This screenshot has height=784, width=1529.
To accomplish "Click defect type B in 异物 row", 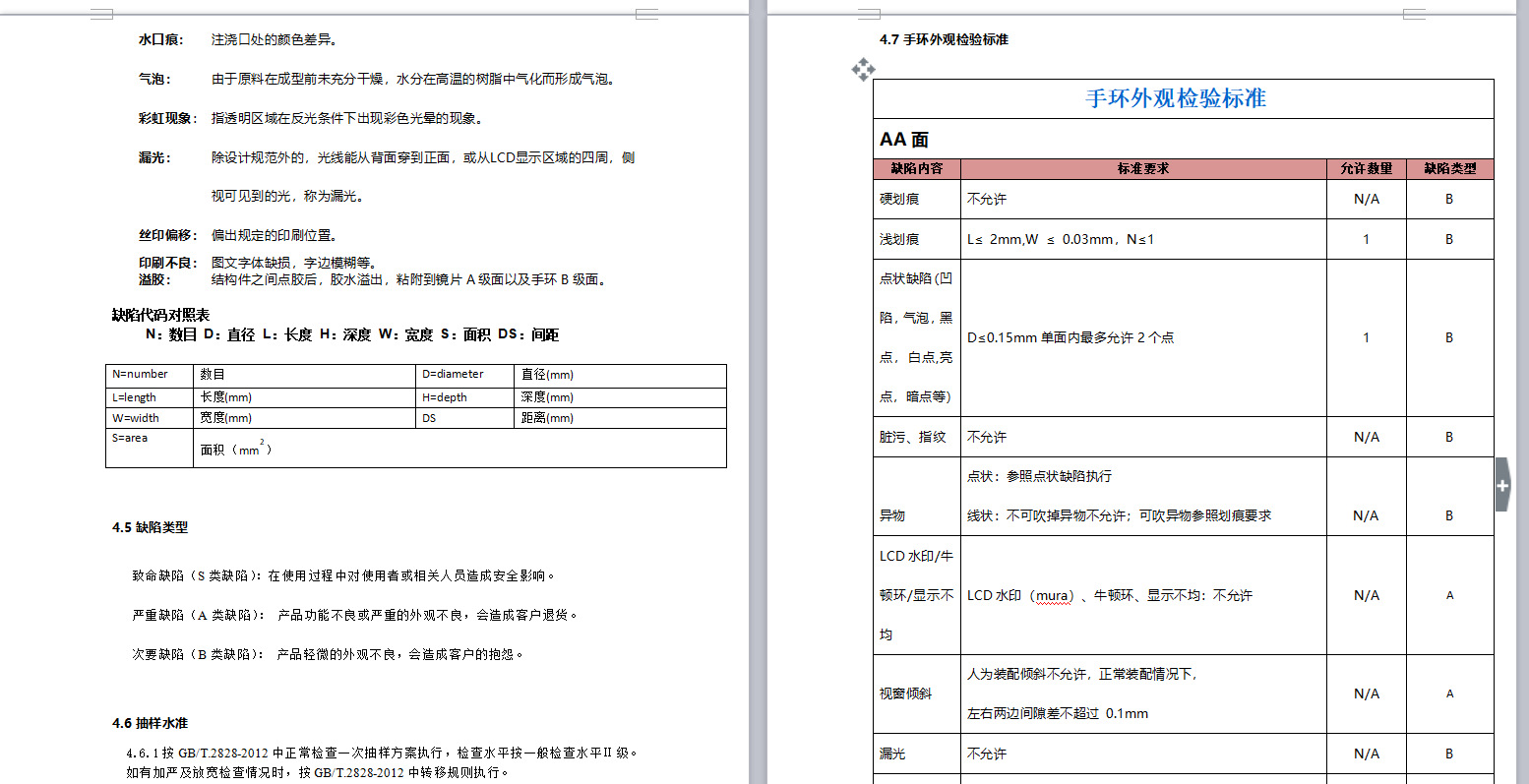I will (x=1450, y=515).
